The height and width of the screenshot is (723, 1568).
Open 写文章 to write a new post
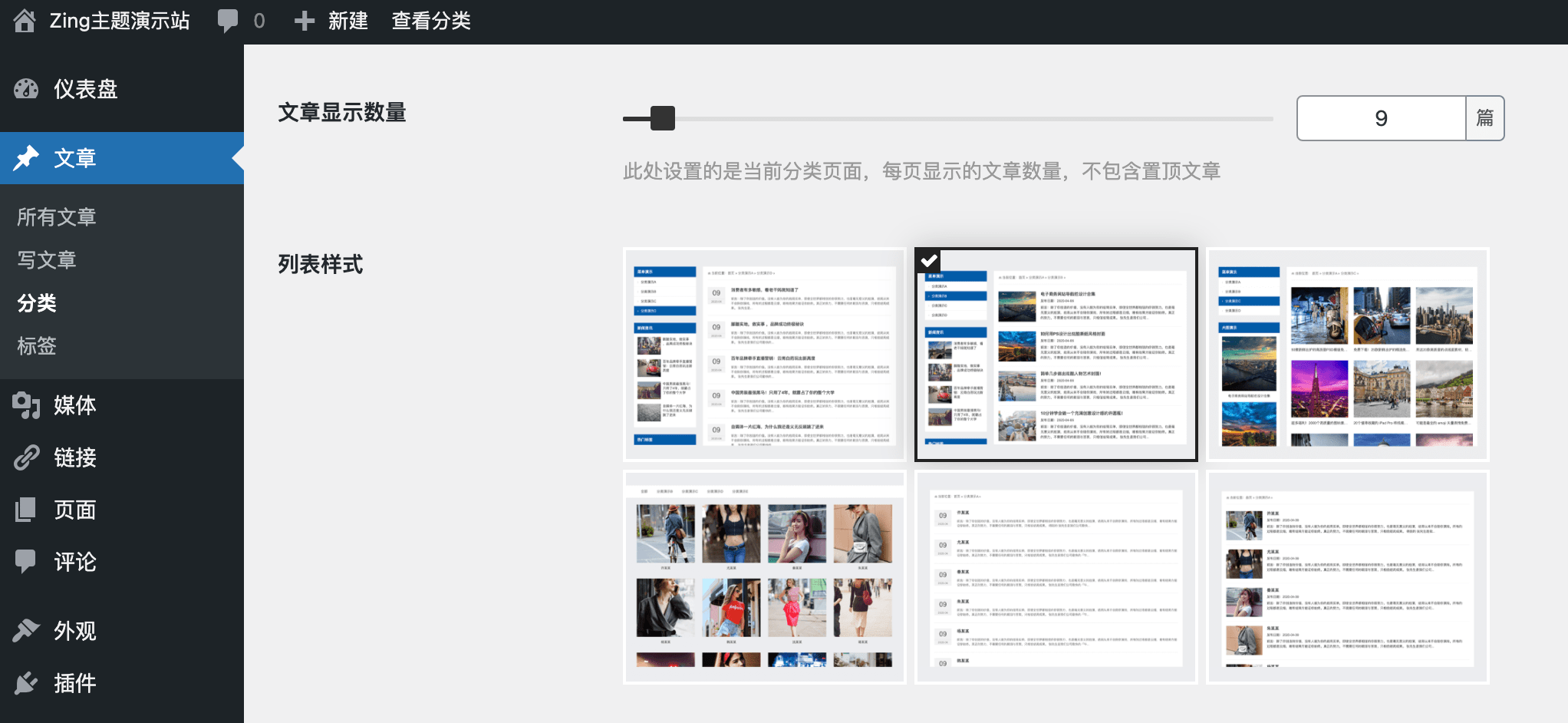47,260
